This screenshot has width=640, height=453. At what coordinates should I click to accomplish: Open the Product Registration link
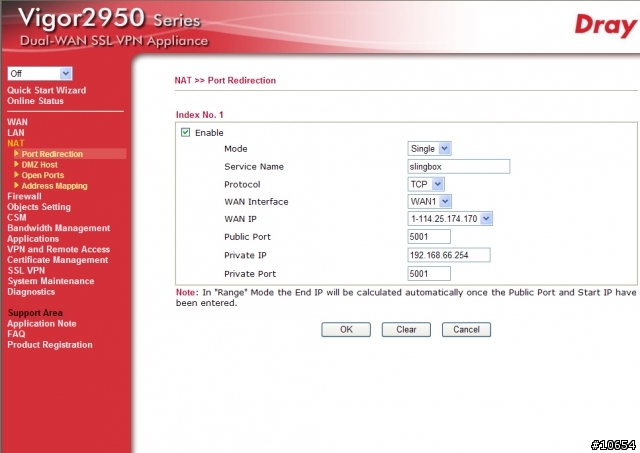[50, 345]
